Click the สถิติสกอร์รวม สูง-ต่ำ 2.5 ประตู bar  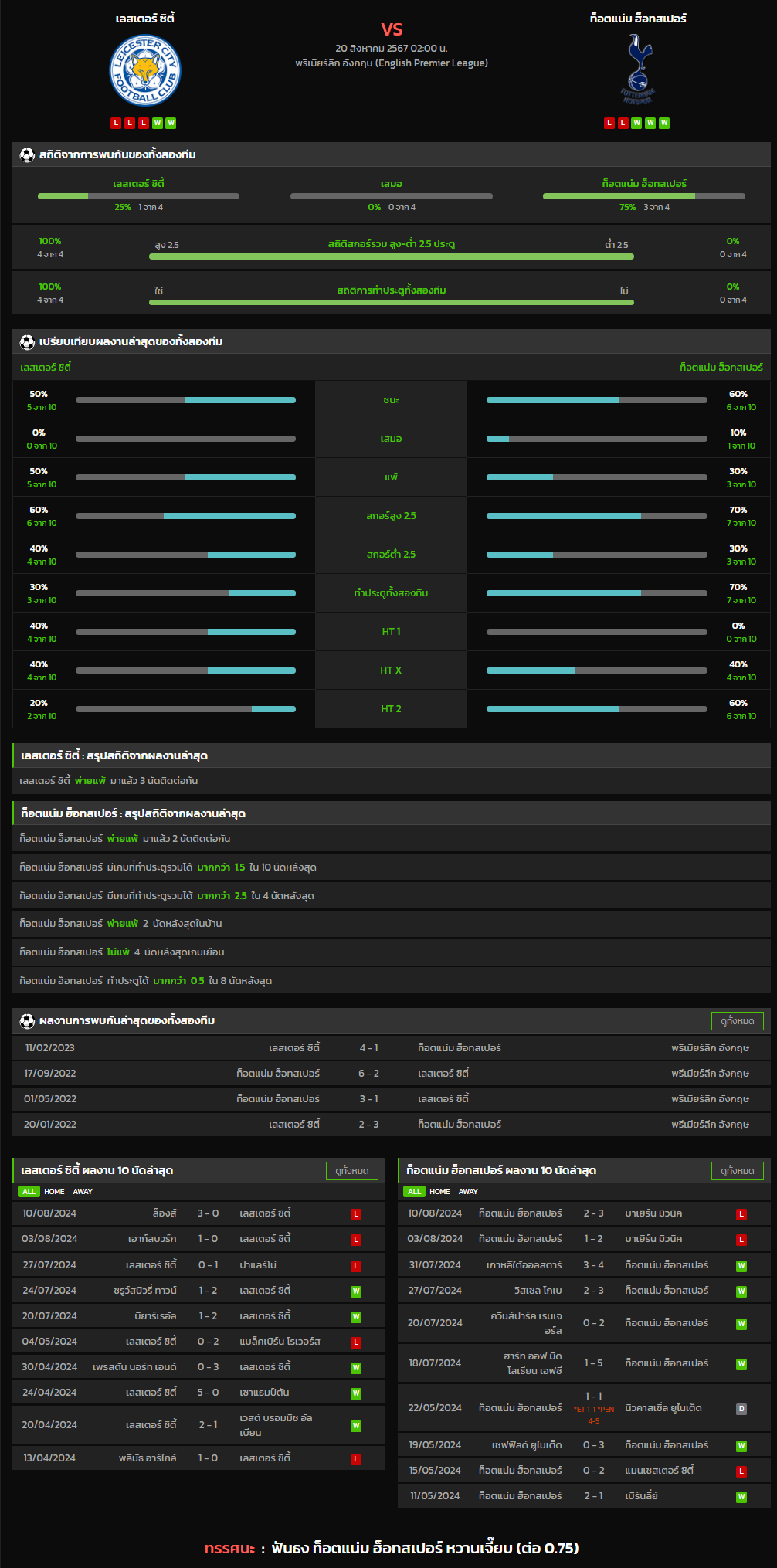click(392, 256)
